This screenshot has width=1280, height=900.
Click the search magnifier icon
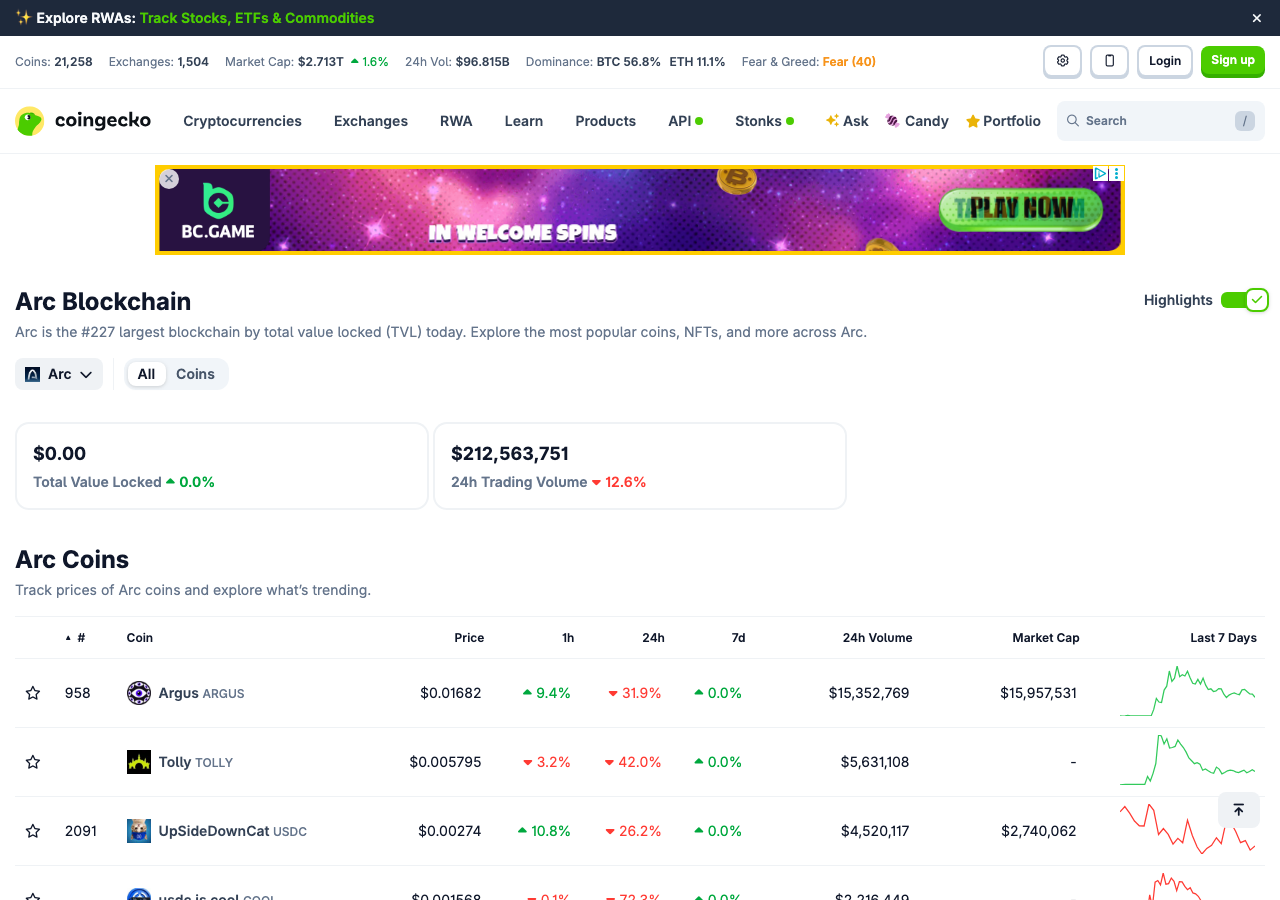click(x=1073, y=121)
